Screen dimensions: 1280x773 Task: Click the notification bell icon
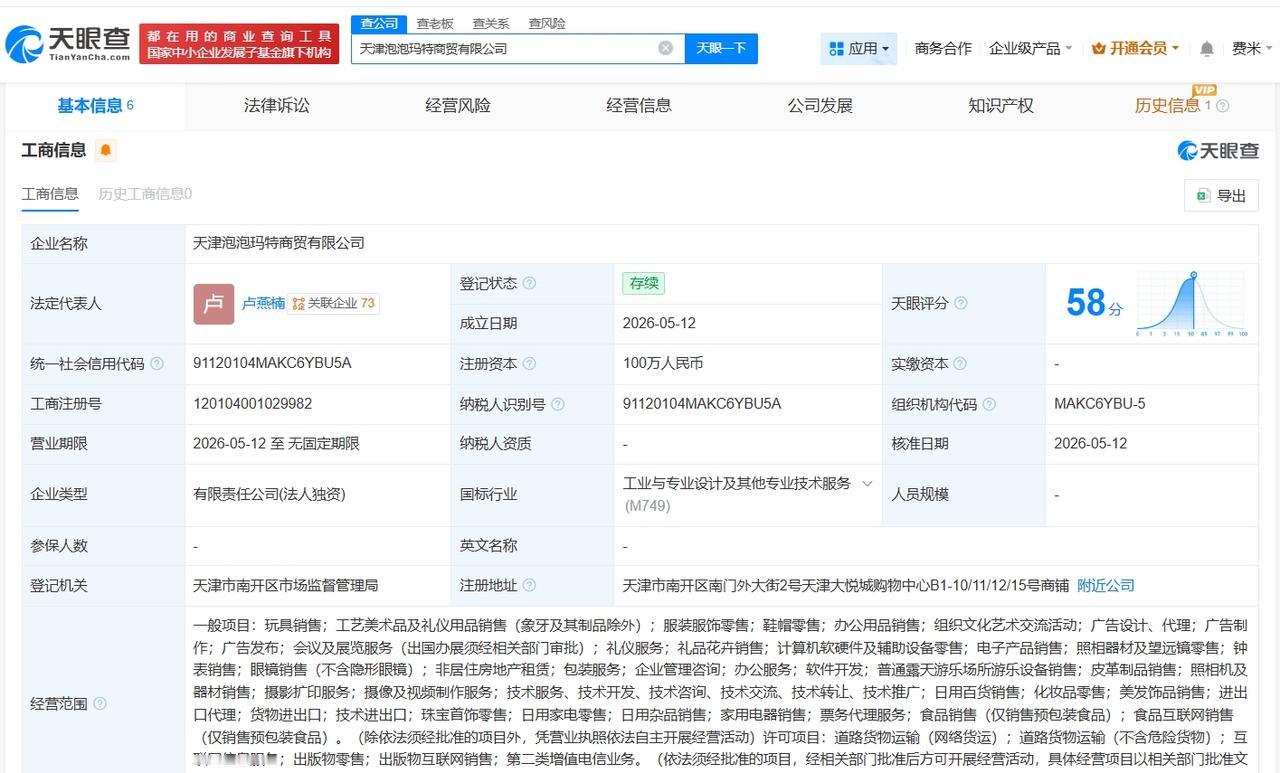pos(1207,48)
